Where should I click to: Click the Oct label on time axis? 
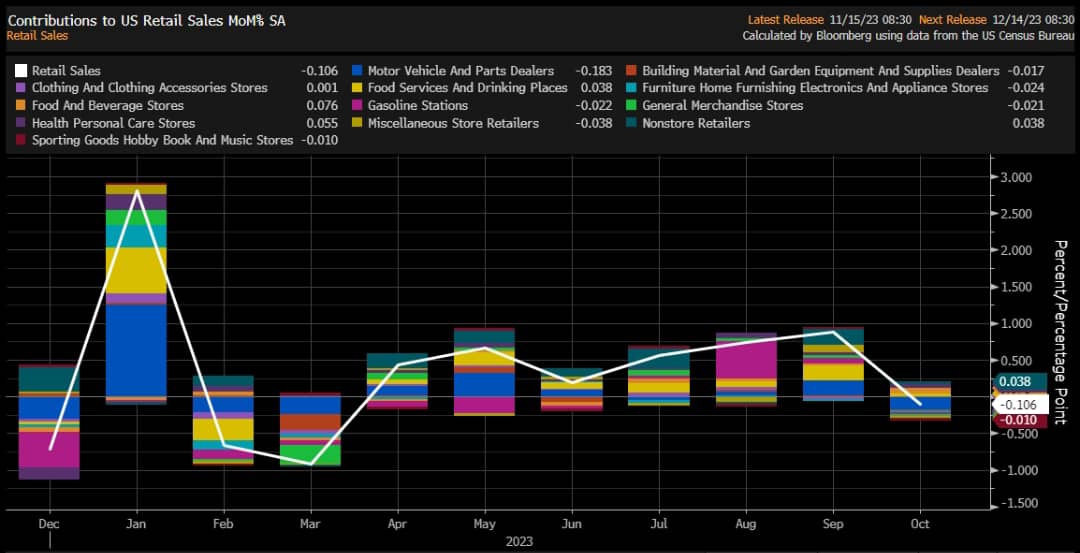click(920, 524)
